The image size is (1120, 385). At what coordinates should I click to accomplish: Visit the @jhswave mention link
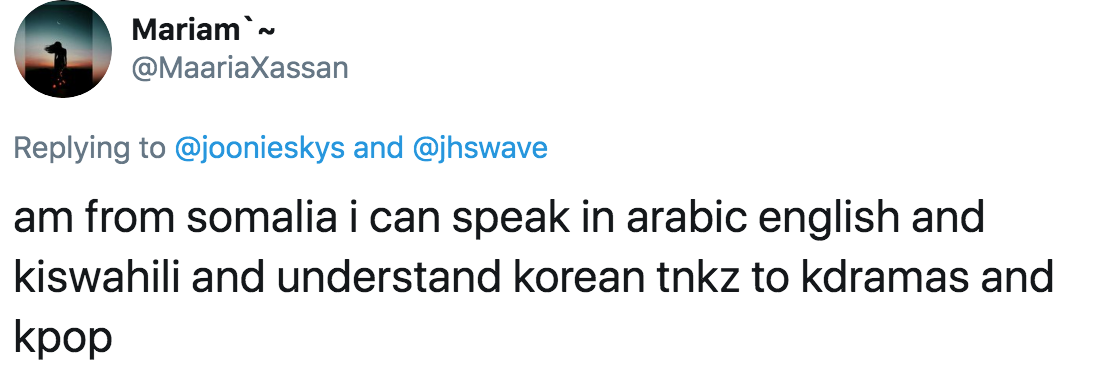(480, 149)
